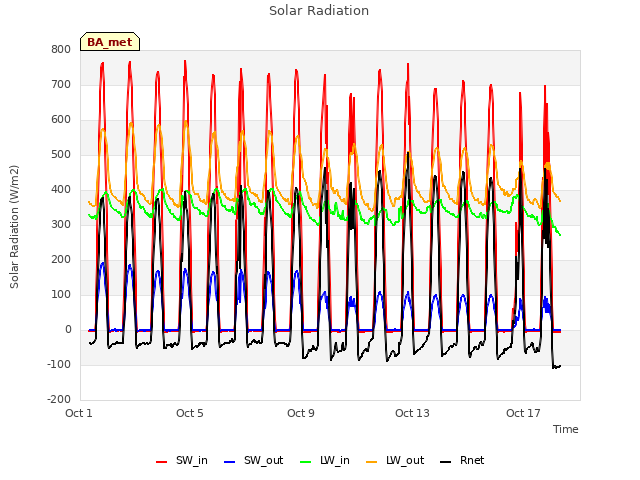The image size is (640, 480).
Task: Click the Oct 17 tick label
Action: coord(523,413)
